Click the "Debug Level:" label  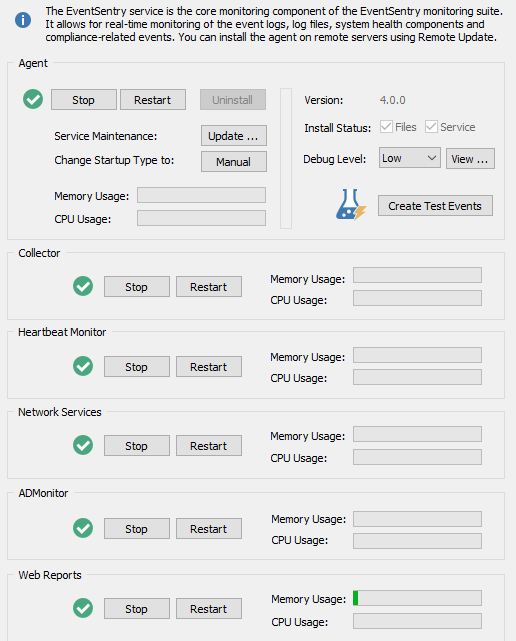pyautogui.click(x=334, y=159)
